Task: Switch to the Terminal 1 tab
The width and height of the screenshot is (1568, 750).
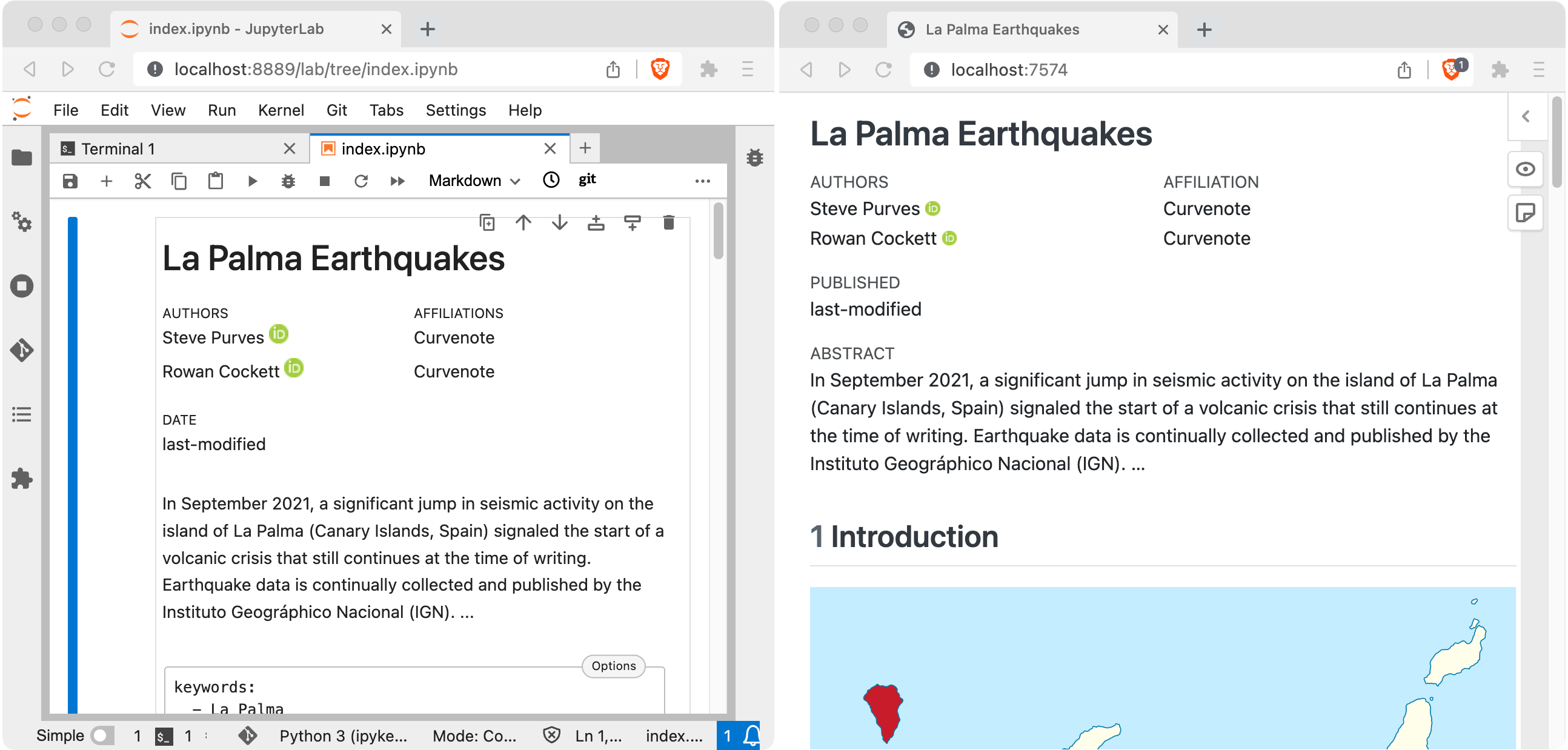Action: coord(119,148)
